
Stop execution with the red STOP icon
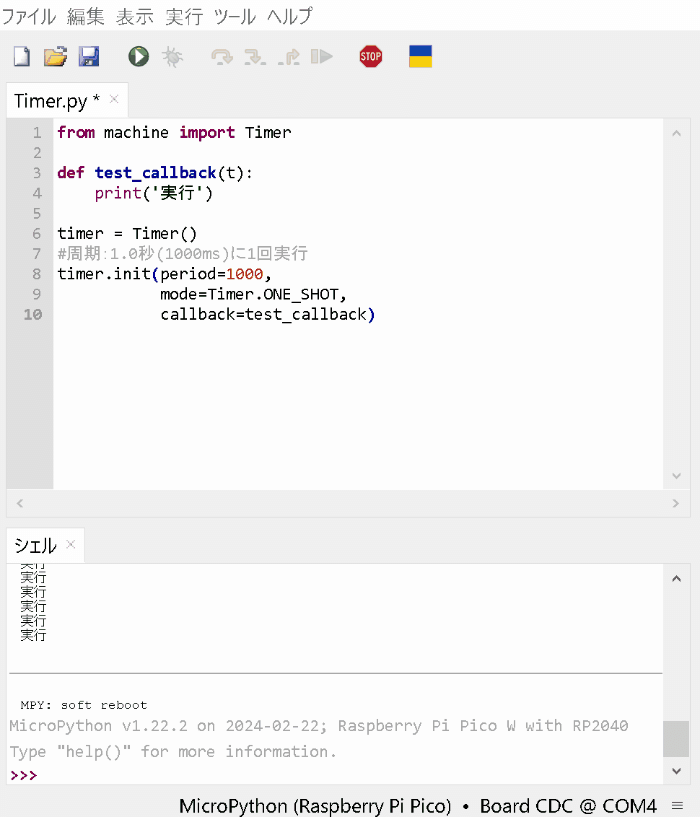[371, 57]
